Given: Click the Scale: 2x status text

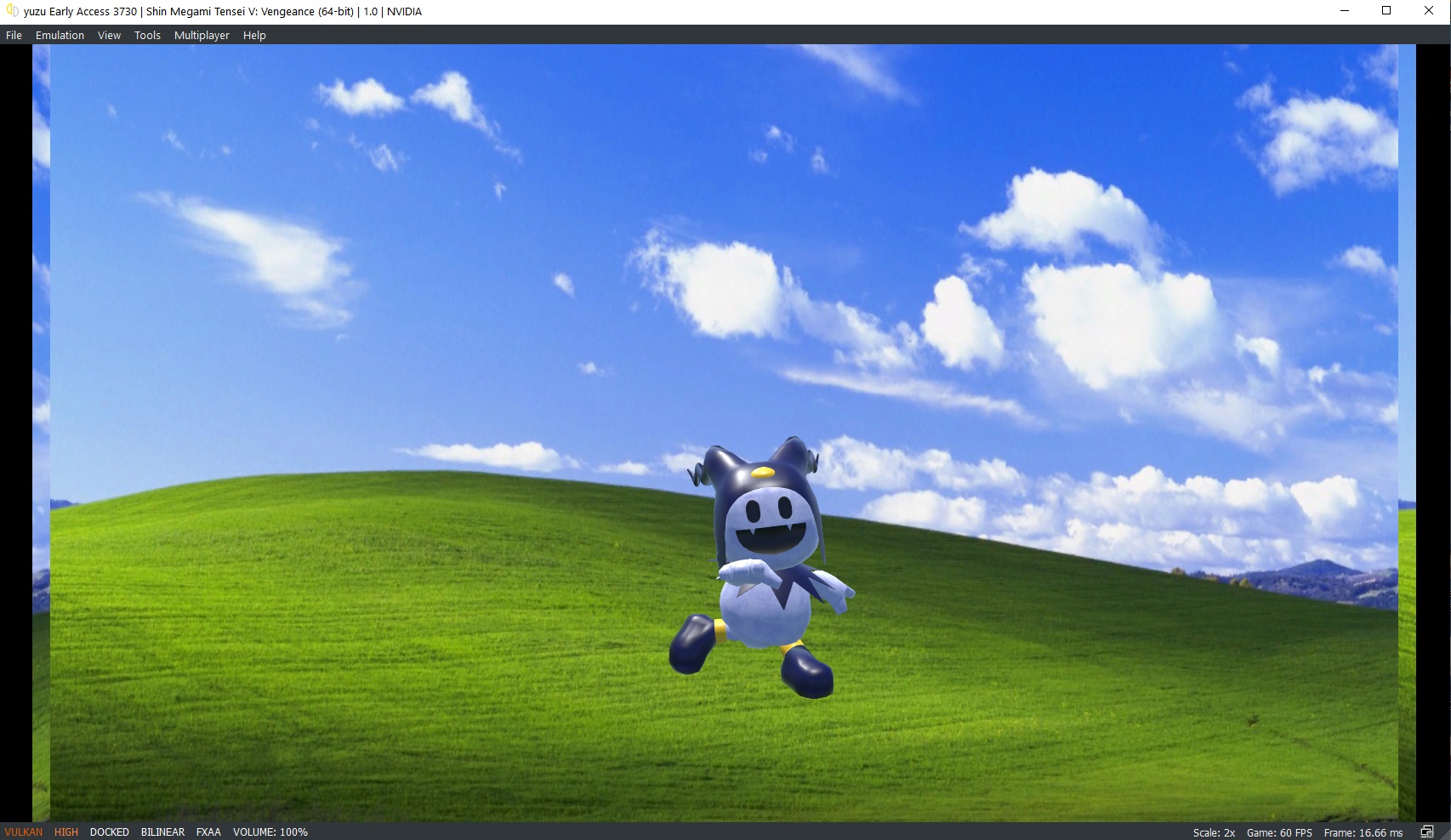Looking at the screenshot, I should coord(1214,833).
